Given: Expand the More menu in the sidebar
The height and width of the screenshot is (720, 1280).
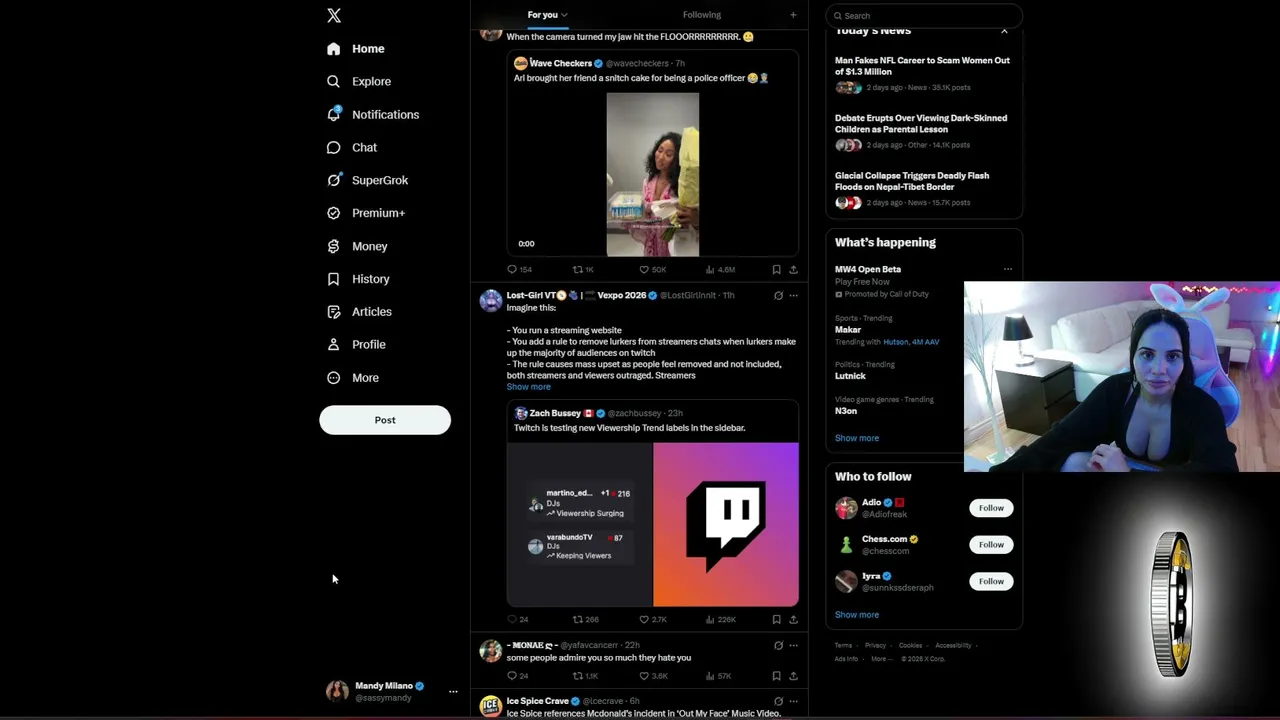Looking at the screenshot, I should tap(353, 378).
